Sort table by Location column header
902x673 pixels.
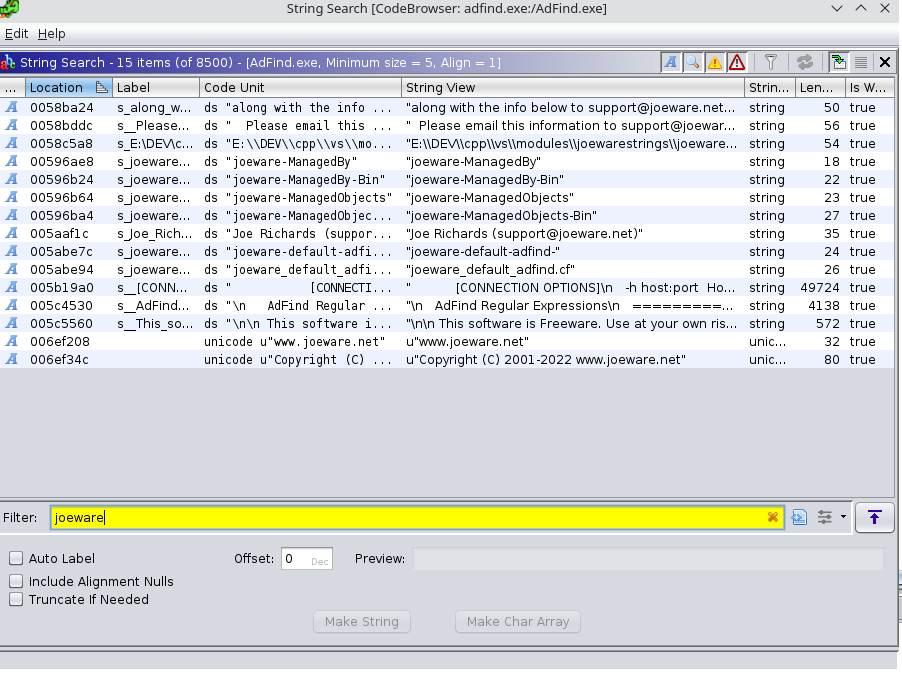[x=60, y=88]
